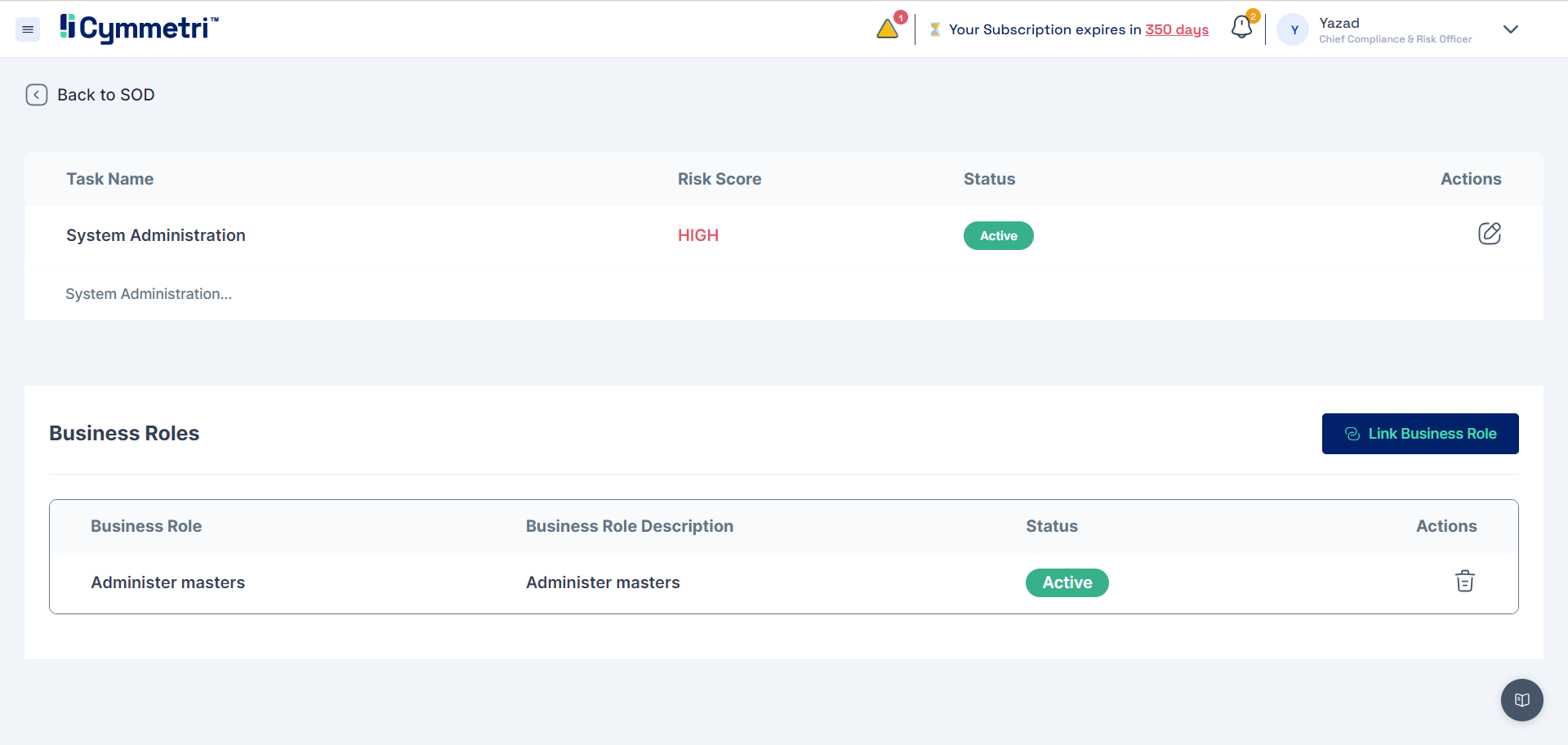Click the hourglass subscription icon

click(x=935, y=29)
